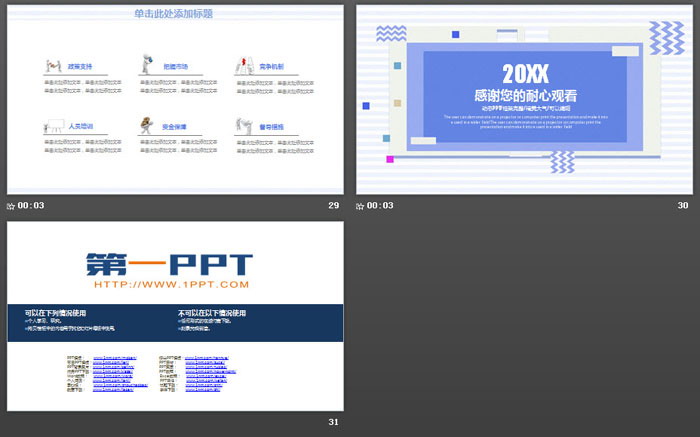This screenshot has width=700, height=437.
Task: Click the 安全保障 shield figure icon
Action: click(146, 125)
